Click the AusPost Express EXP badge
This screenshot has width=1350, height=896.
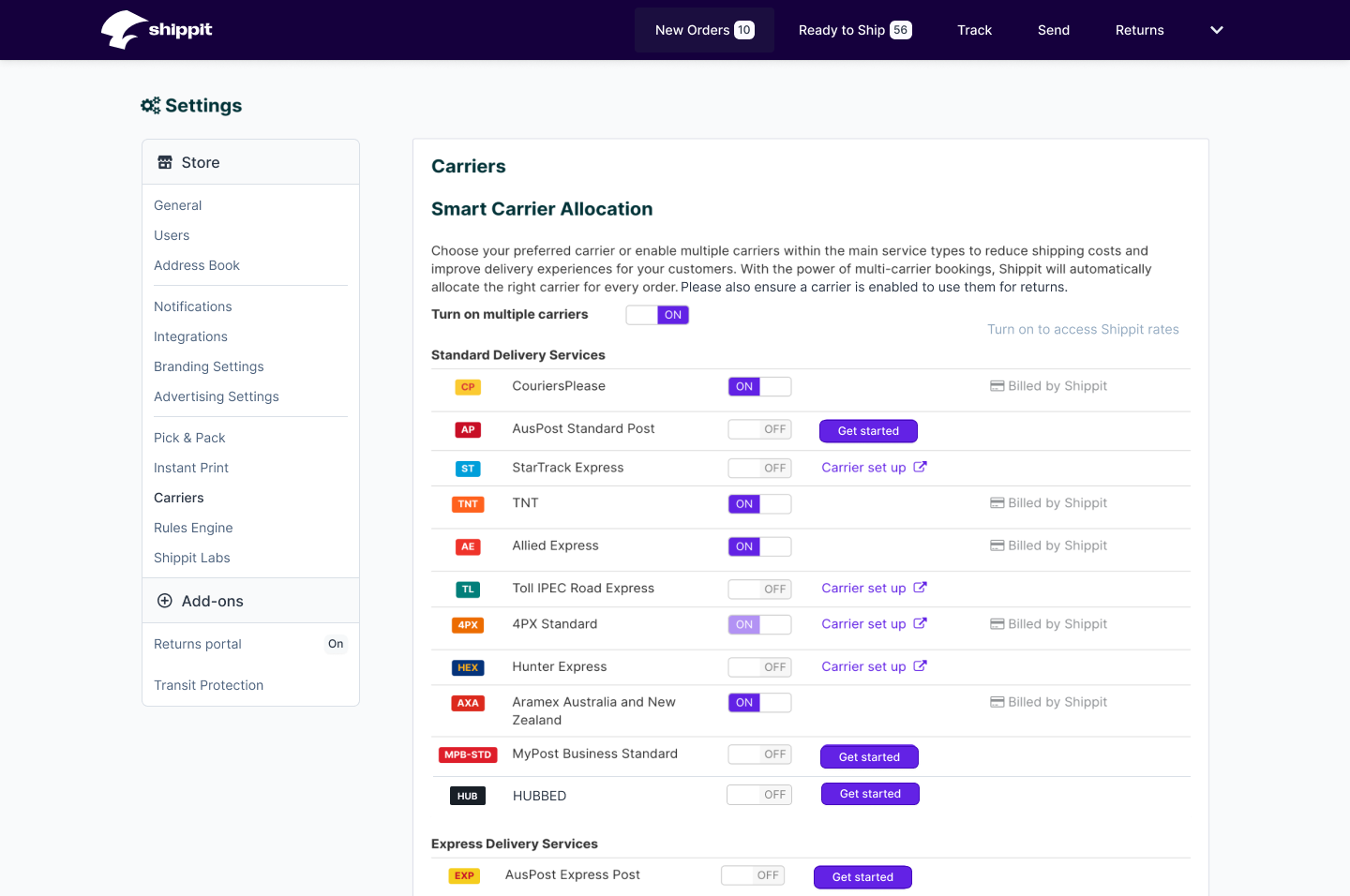pyautogui.click(x=464, y=876)
